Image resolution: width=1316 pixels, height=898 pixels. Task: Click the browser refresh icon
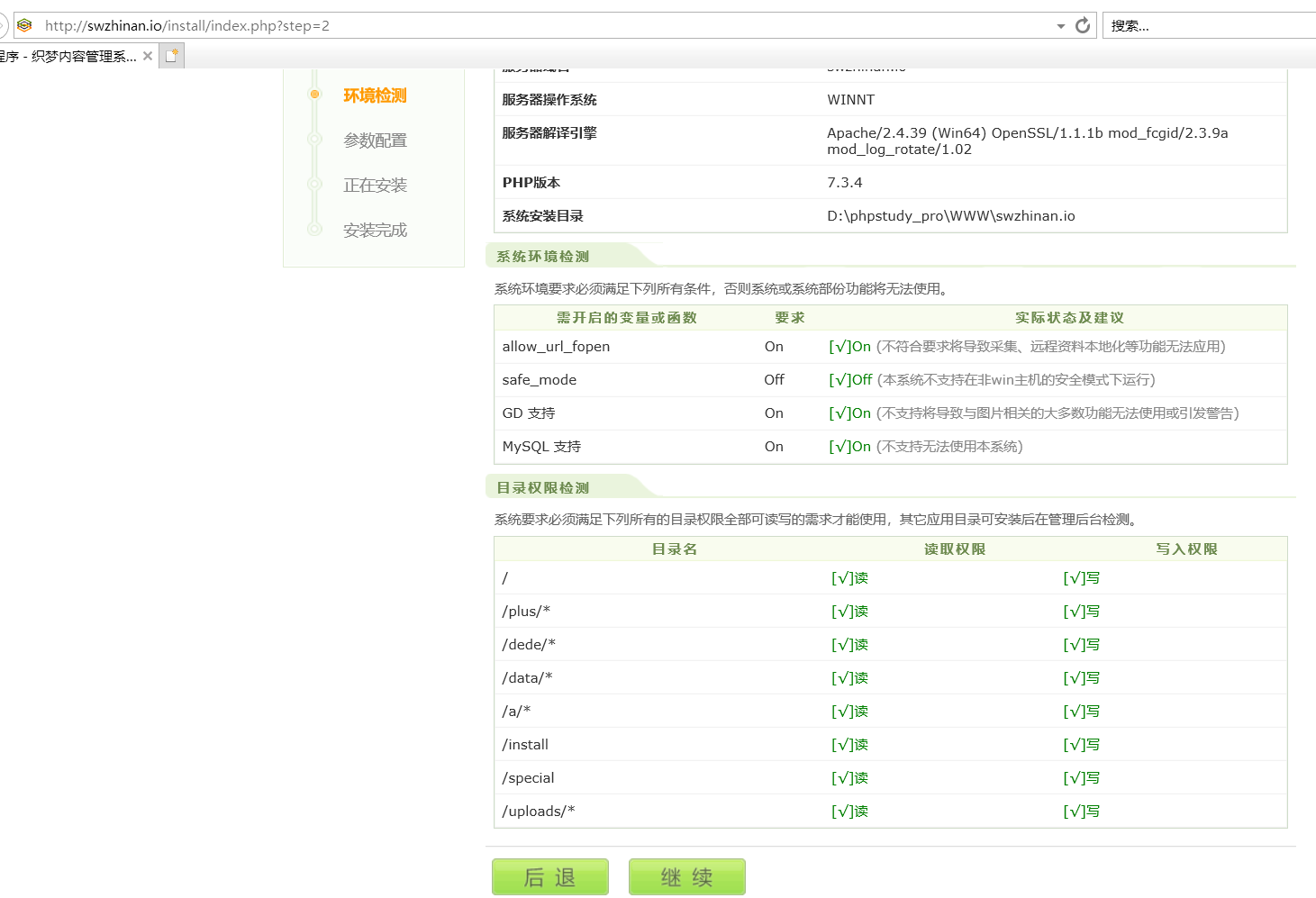(1083, 25)
